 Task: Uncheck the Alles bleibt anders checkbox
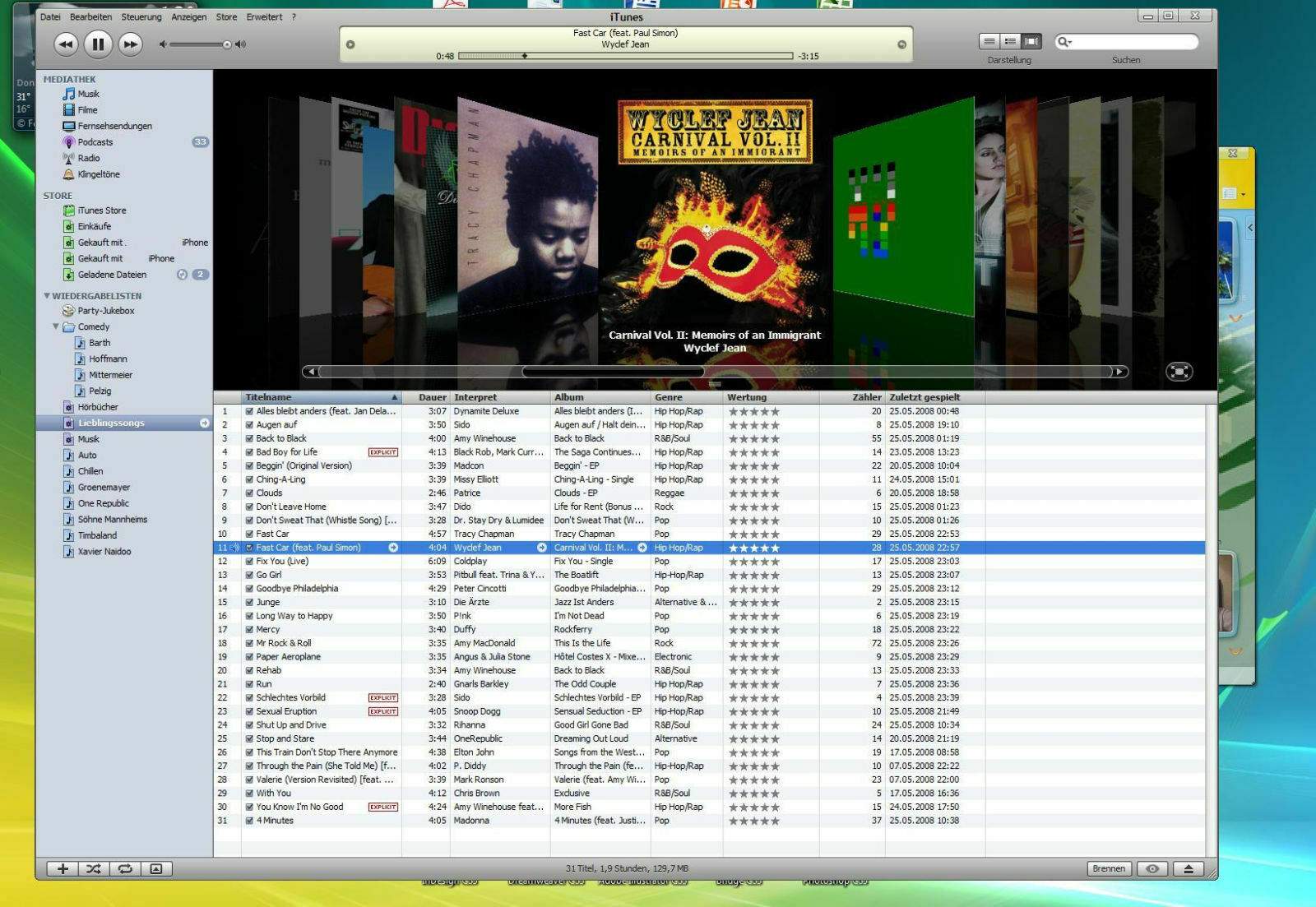[x=249, y=411]
